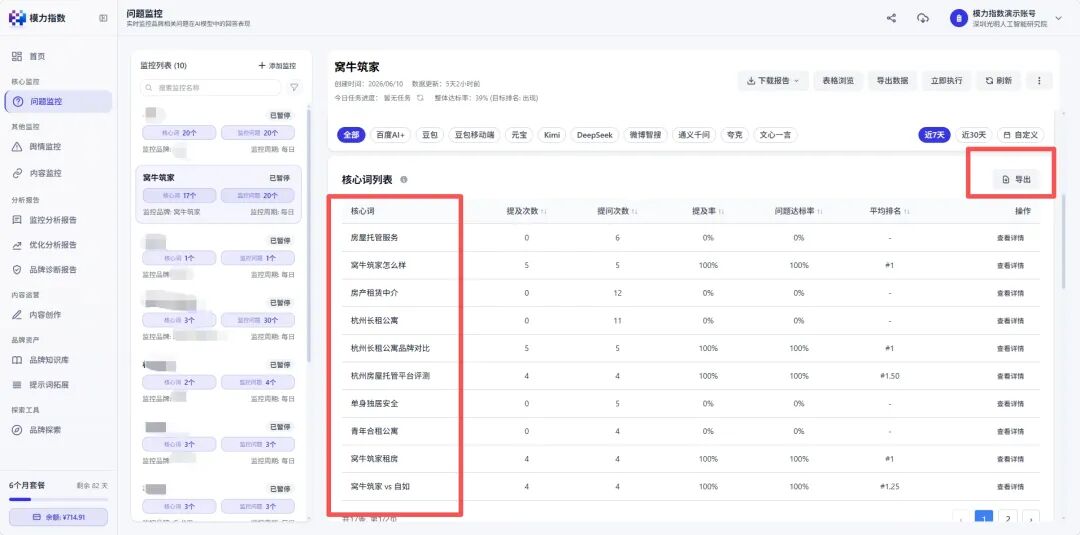The height and width of the screenshot is (535, 1080).
Task: Click the next page arrow
Action: coord(1031,518)
